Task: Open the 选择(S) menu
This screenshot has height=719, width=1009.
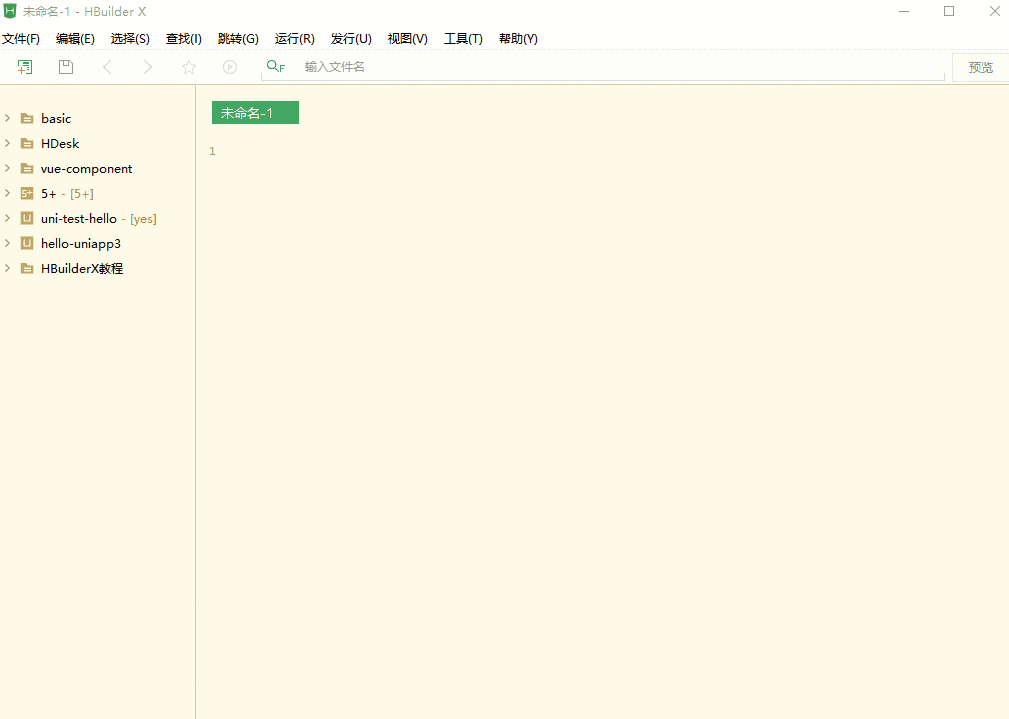Action: 130,39
